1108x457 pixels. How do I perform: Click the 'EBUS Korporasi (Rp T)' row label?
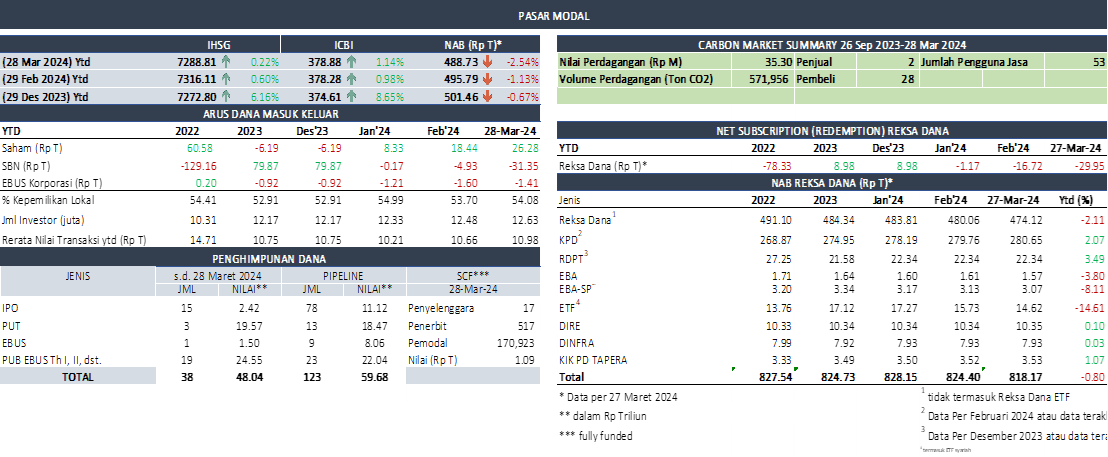tap(52, 183)
